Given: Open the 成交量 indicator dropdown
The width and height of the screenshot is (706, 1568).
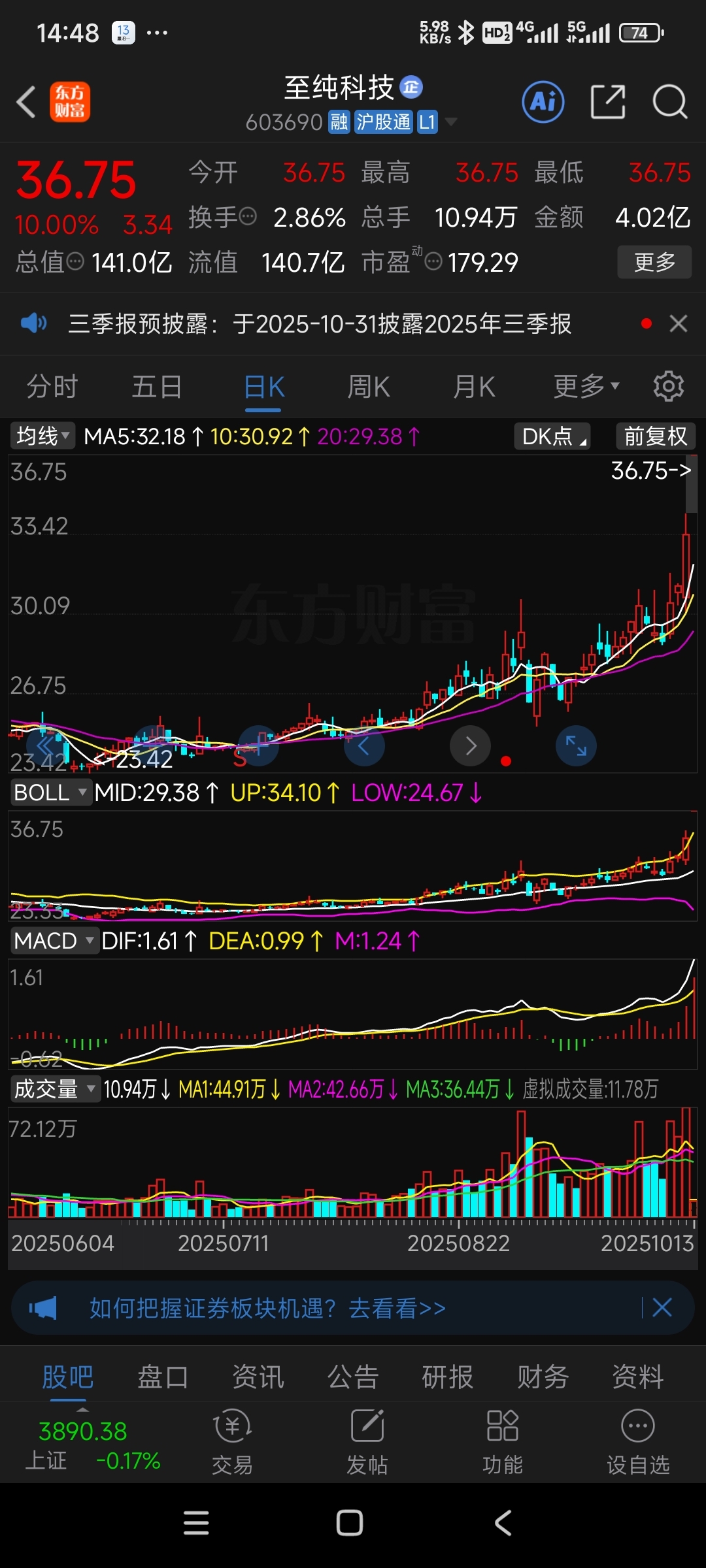Looking at the screenshot, I should click(55, 1089).
